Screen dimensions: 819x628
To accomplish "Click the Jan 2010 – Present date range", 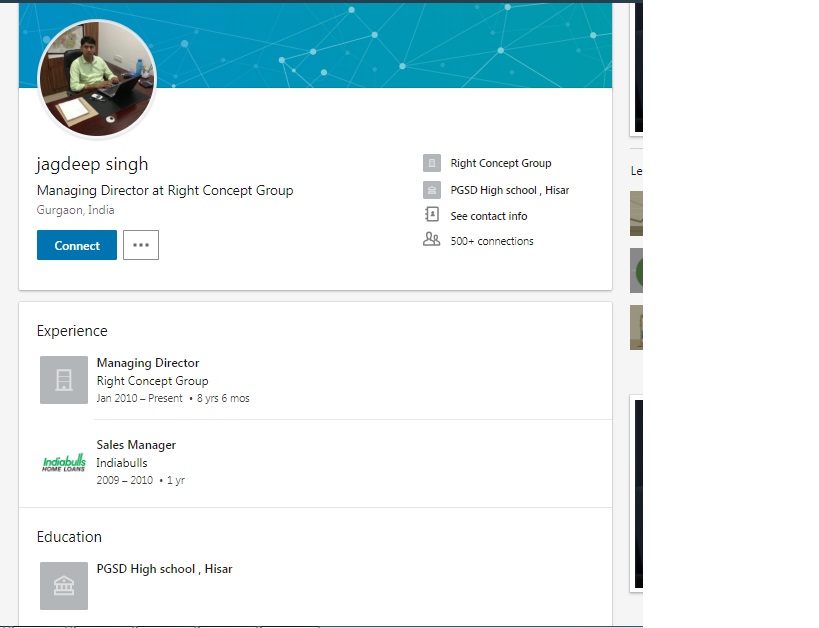I will tap(139, 398).
